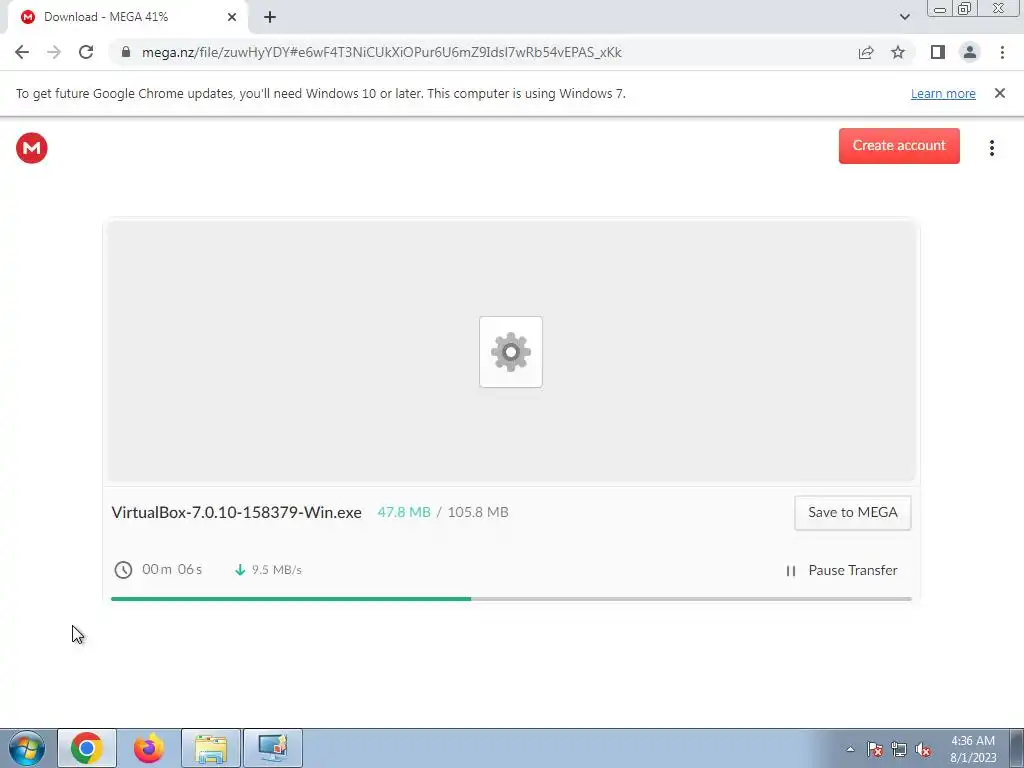The height and width of the screenshot is (768, 1024).
Task: Click the VirtualBox-7.0.10-158379-Win.exe file name
Action: [x=236, y=513]
